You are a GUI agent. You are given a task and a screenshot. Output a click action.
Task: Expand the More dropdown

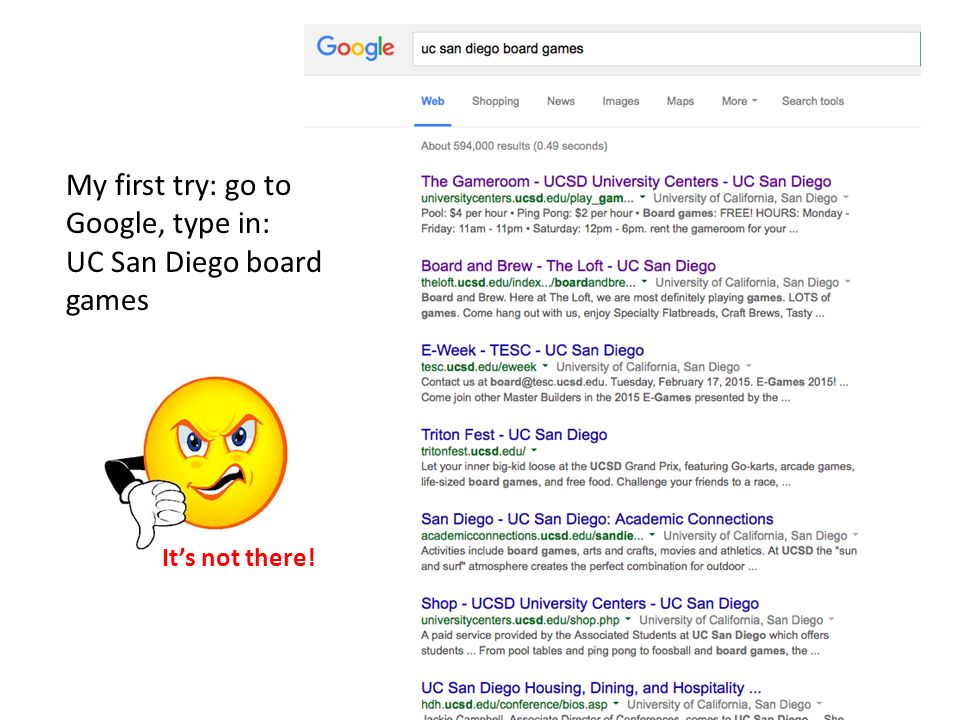point(739,101)
